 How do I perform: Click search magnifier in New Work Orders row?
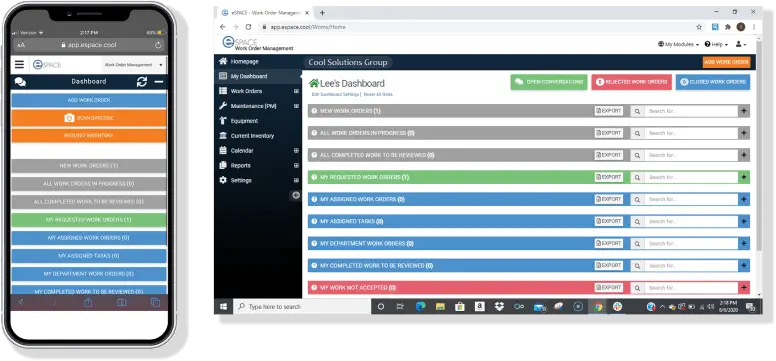coord(637,111)
